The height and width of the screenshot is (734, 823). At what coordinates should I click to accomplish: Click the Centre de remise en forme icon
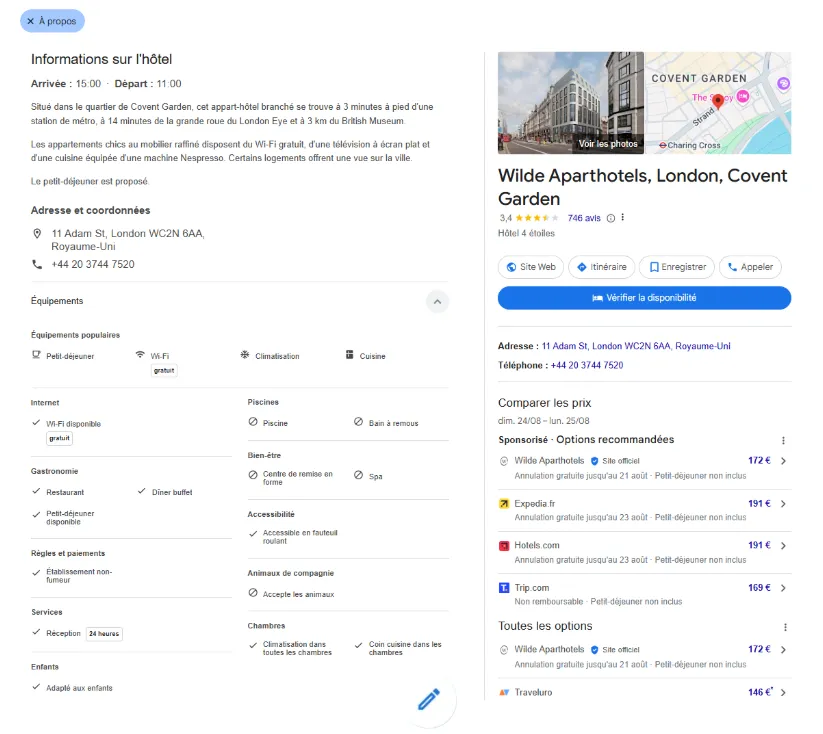pos(253,475)
